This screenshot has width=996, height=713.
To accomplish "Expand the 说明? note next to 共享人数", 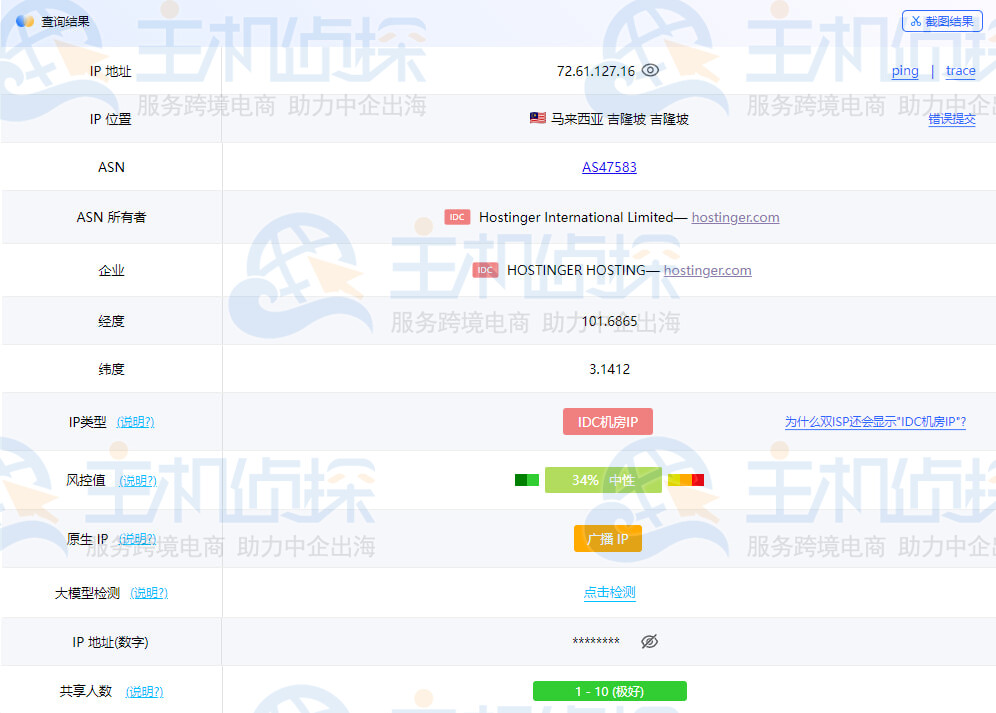I will [x=143, y=691].
